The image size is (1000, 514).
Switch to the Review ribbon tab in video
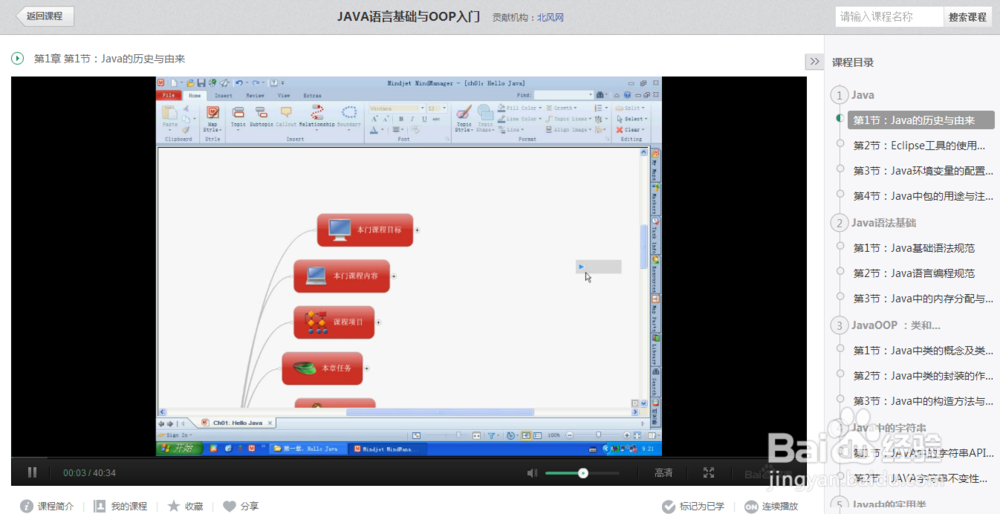pos(255,95)
